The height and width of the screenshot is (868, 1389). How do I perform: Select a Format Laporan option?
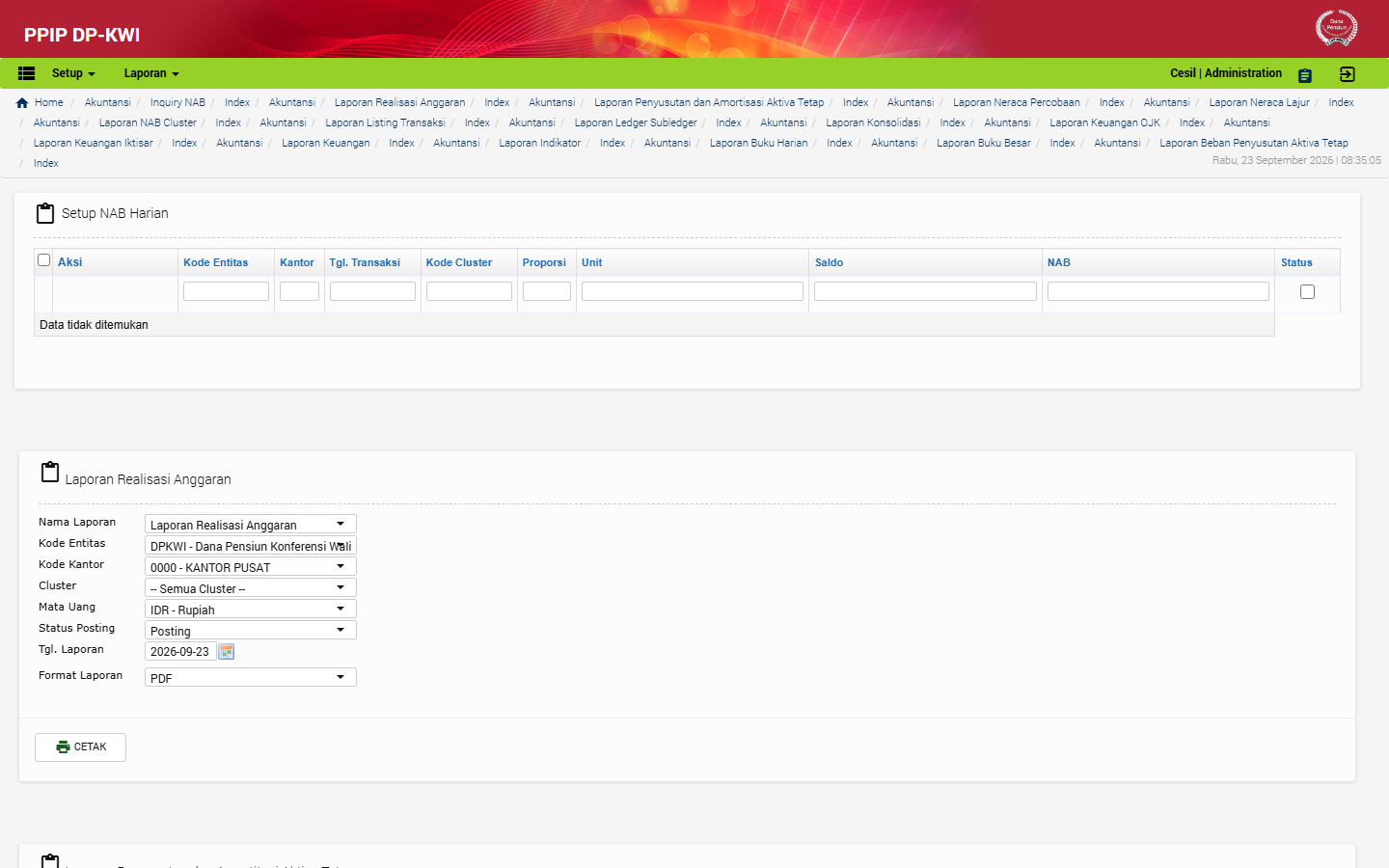click(251, 678)
